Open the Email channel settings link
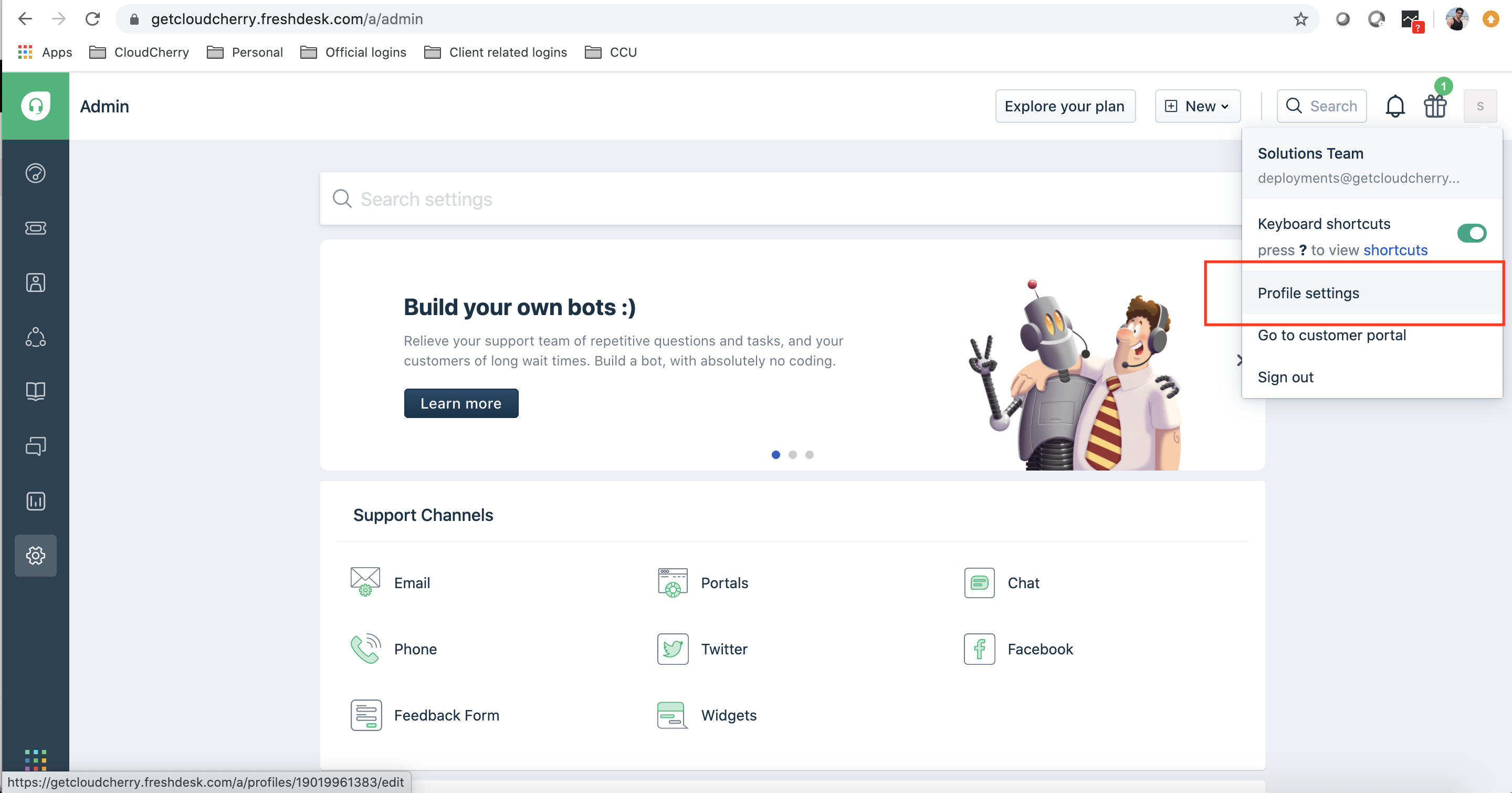 click(x=412, y=583)
